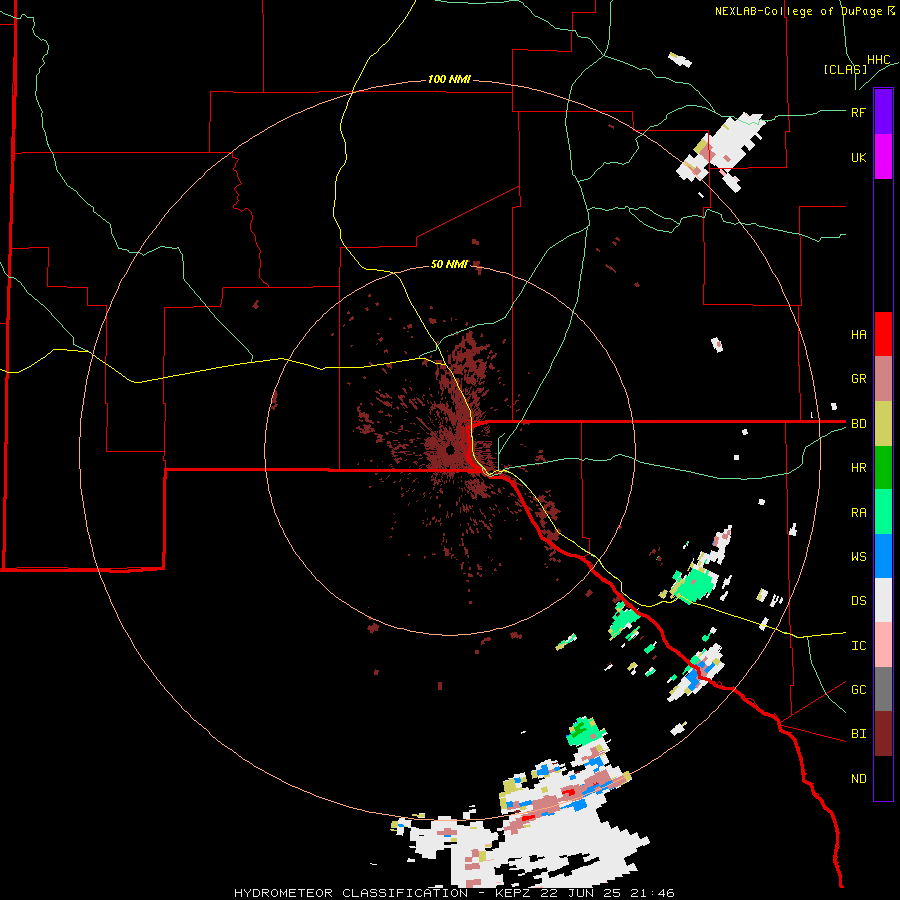Select the GC gray legend swatch
The height and width of the screenshot is (900, 900).
pos(883,689)
